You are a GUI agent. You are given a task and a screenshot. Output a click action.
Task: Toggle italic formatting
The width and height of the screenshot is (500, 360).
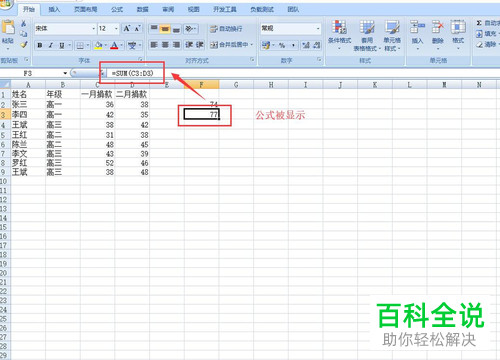[51, 45]
